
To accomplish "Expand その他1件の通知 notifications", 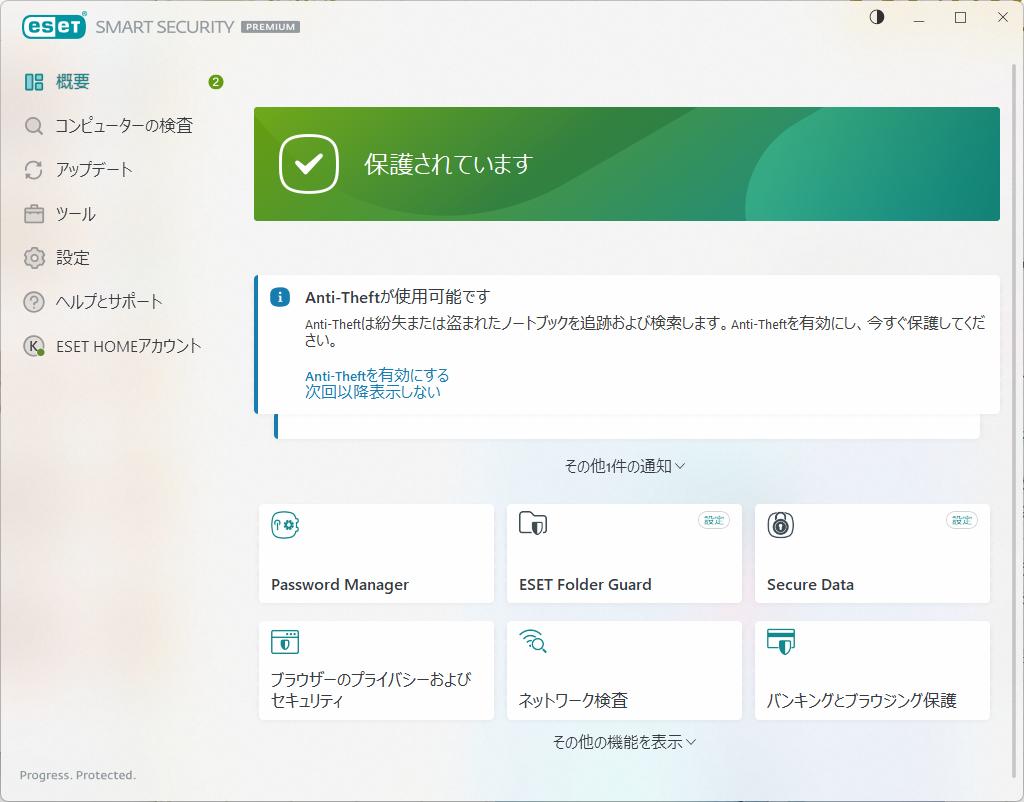I will point(624,466).
